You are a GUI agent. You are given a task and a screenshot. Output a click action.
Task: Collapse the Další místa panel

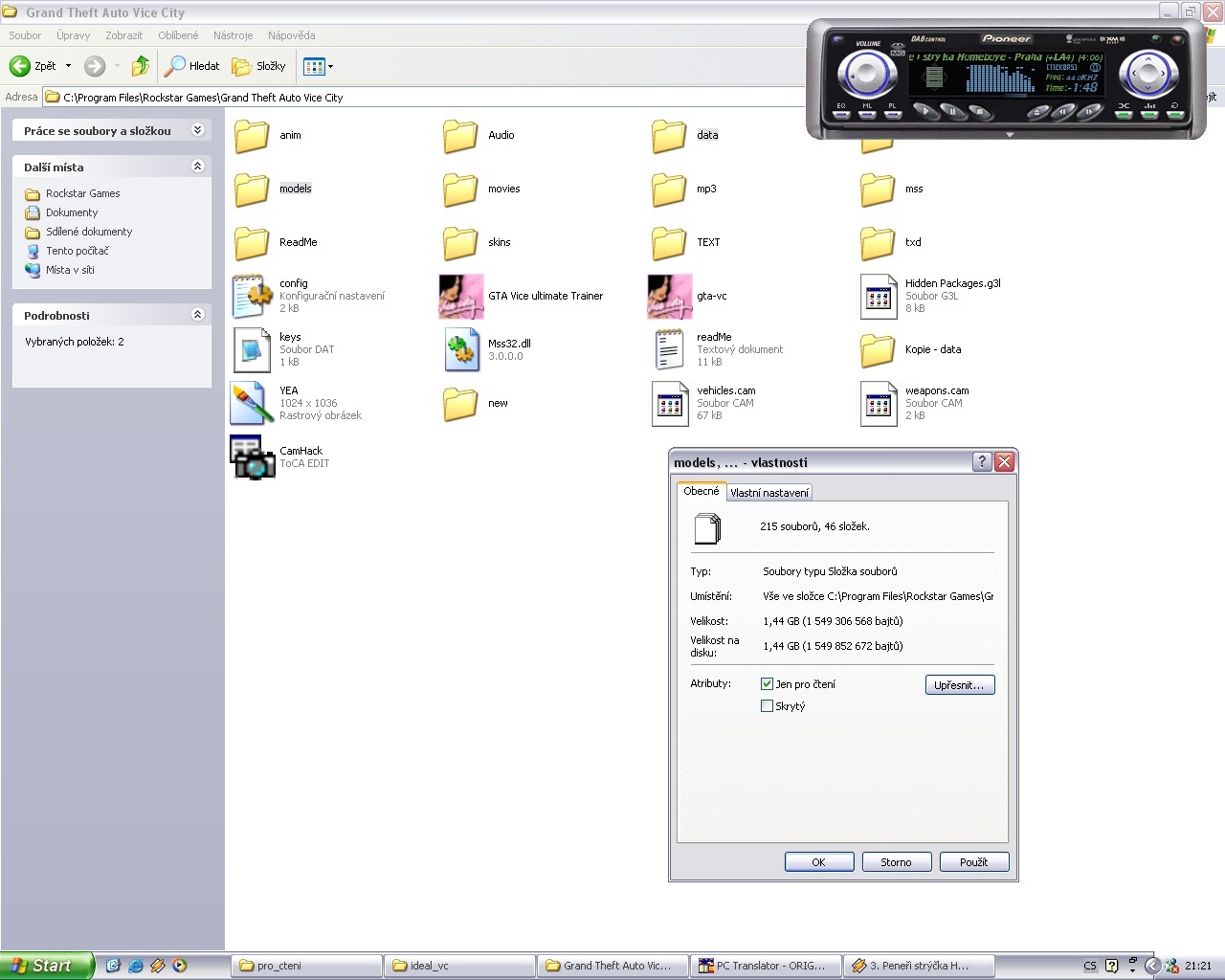click(x=197, y=167)
